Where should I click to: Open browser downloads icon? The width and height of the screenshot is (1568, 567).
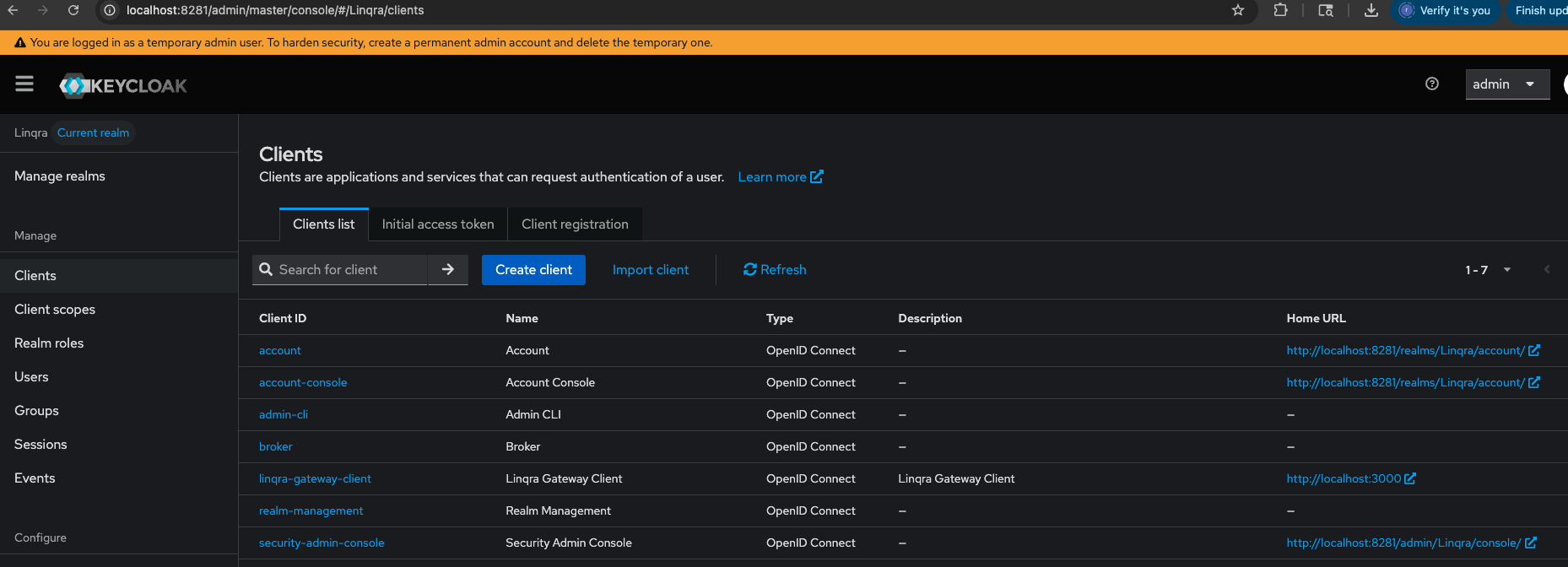pos(1371,10)
